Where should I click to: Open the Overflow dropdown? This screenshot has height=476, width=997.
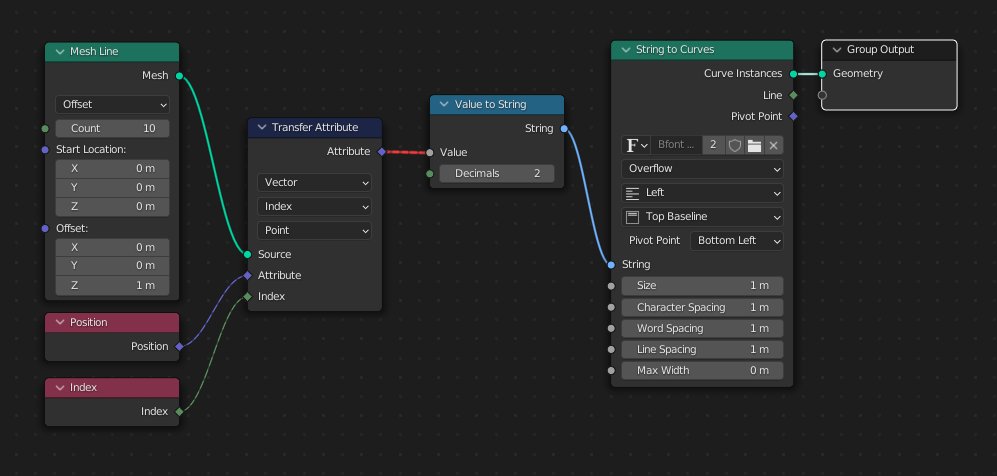[702, 168]
